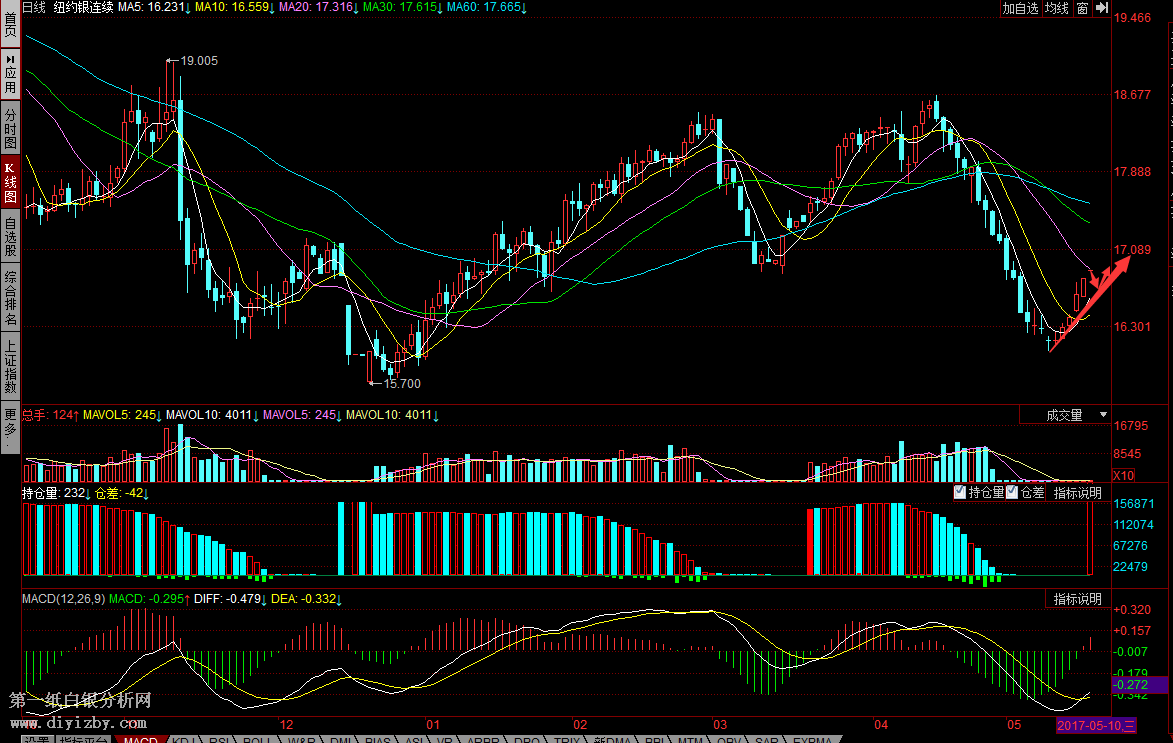Screen dimensions: 1173x743
Task: Click 指标说明 in the MACD panel
Action: (x=1077, y=599)
